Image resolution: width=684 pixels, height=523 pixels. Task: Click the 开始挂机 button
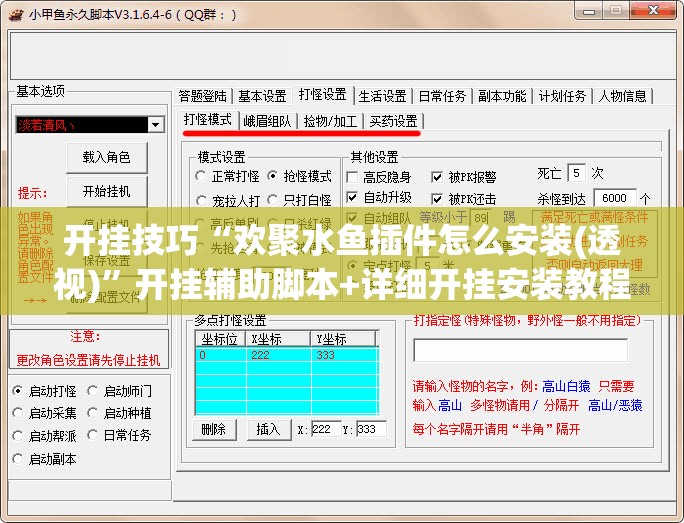(x=107, y=191)
